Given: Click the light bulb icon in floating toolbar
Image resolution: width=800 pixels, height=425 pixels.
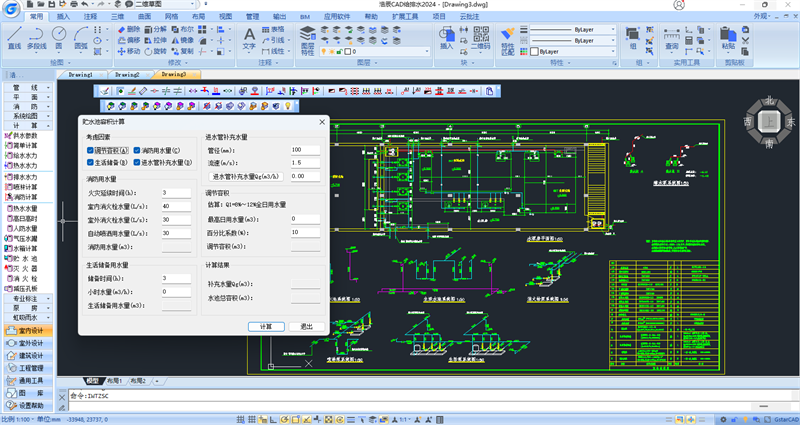Looking at the screenshot, I should tap(288, 105).
